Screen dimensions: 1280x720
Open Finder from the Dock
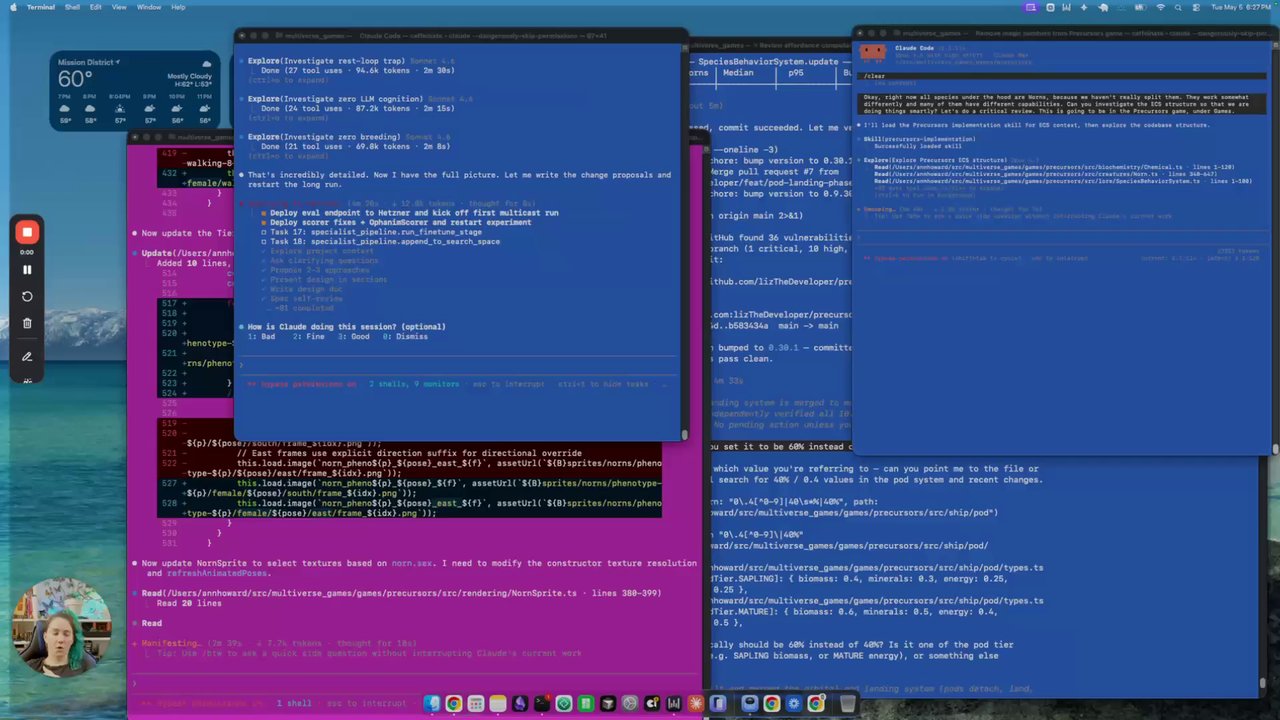pos(432,704)
